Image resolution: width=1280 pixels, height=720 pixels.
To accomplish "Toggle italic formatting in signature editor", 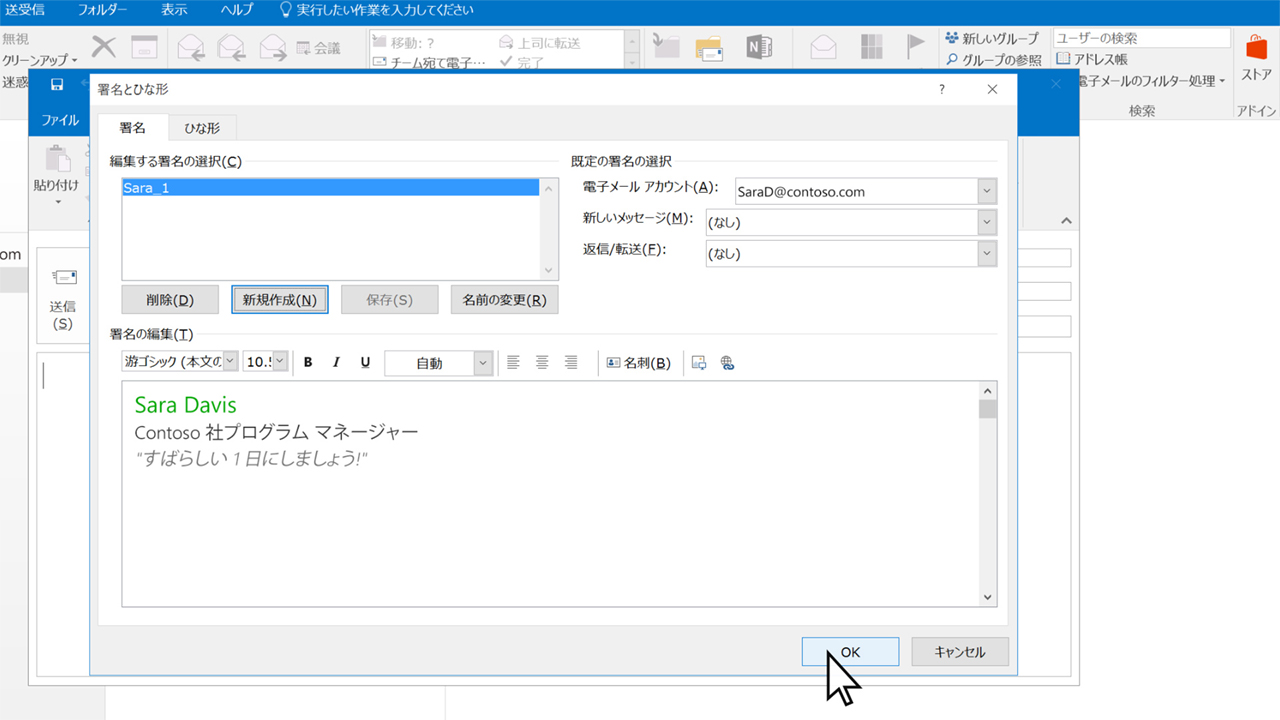I will [336, 363].
